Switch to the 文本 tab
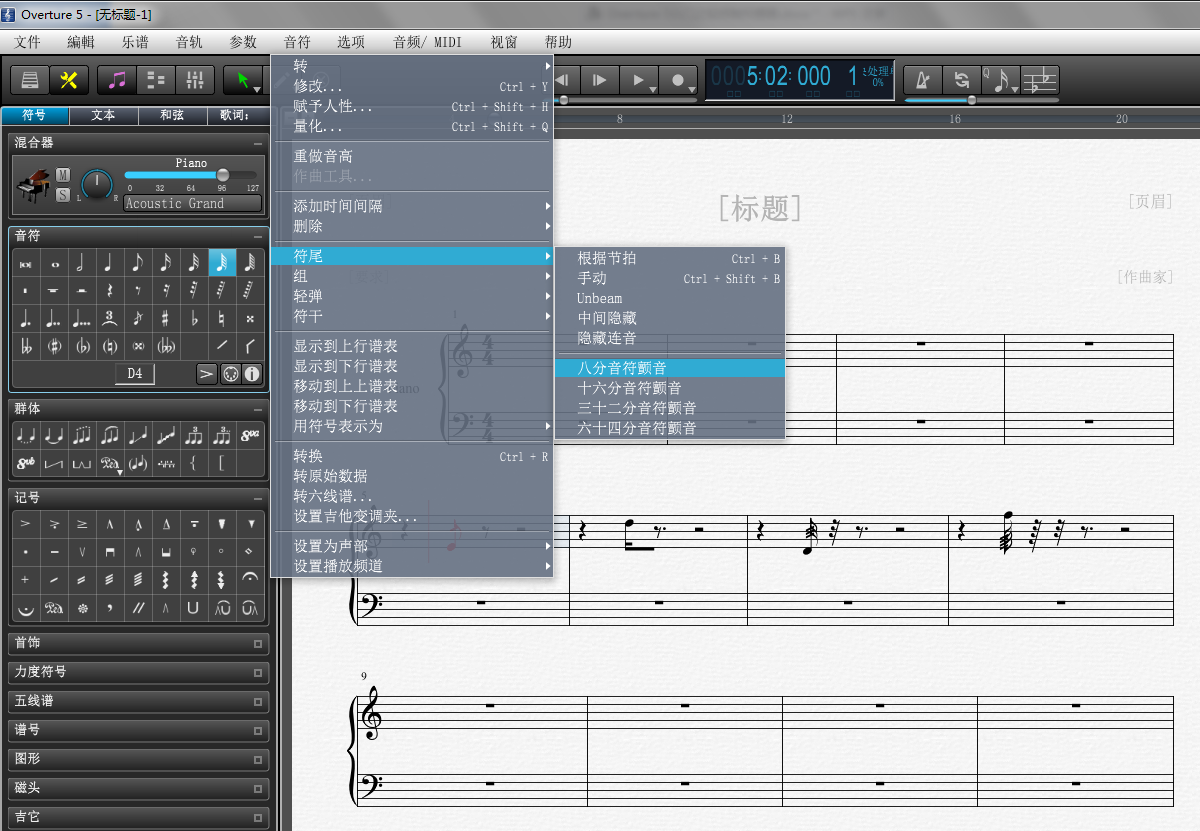The width and height of the screenshot is (1200, 831). coord(105,116)
